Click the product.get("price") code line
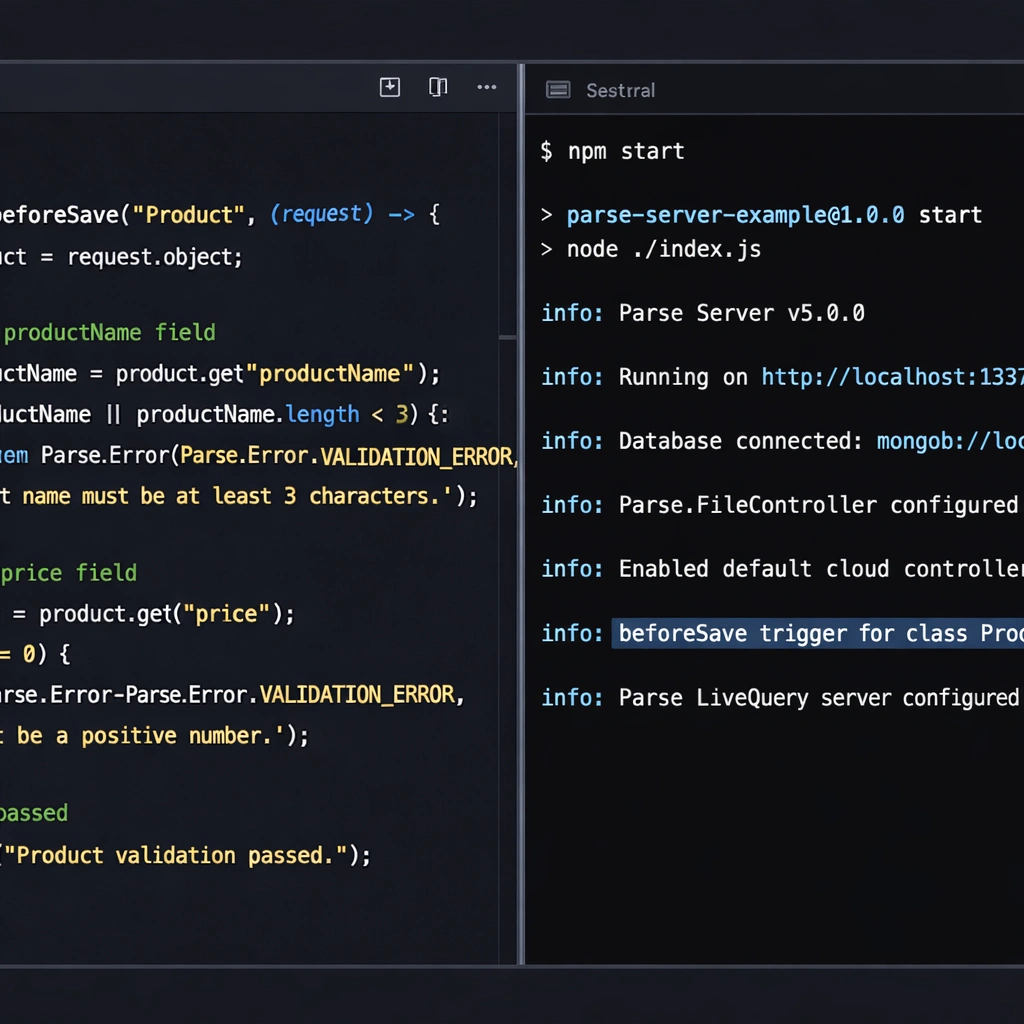The image size is (1024, 1024). (166, 613)
